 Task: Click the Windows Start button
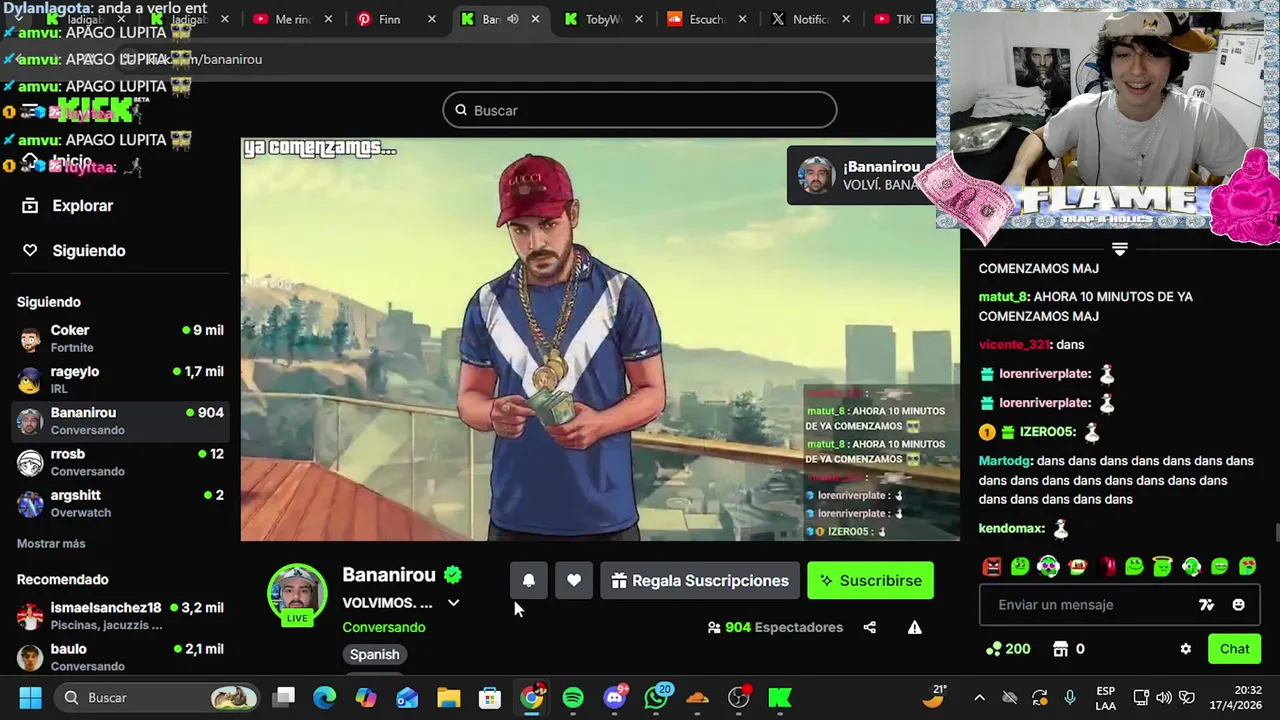(x=30, y=698)
